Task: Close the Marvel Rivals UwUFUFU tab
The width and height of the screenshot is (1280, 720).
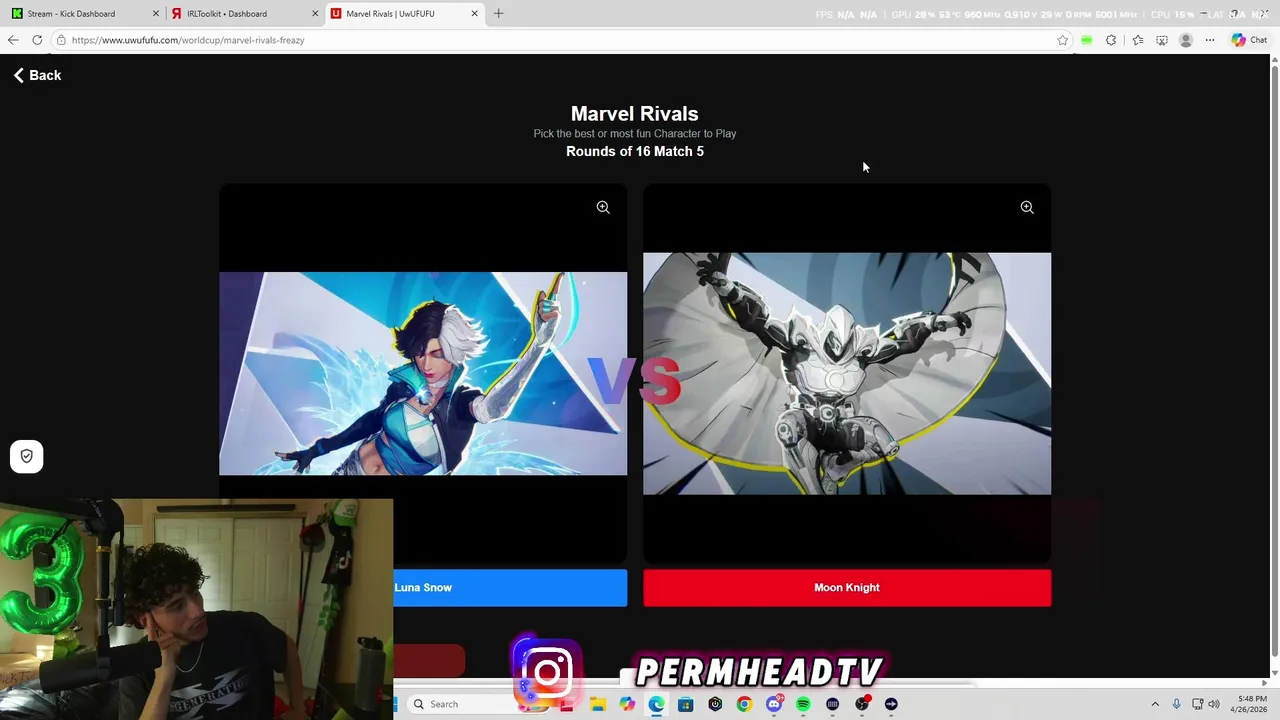Action: pos(475,14)
